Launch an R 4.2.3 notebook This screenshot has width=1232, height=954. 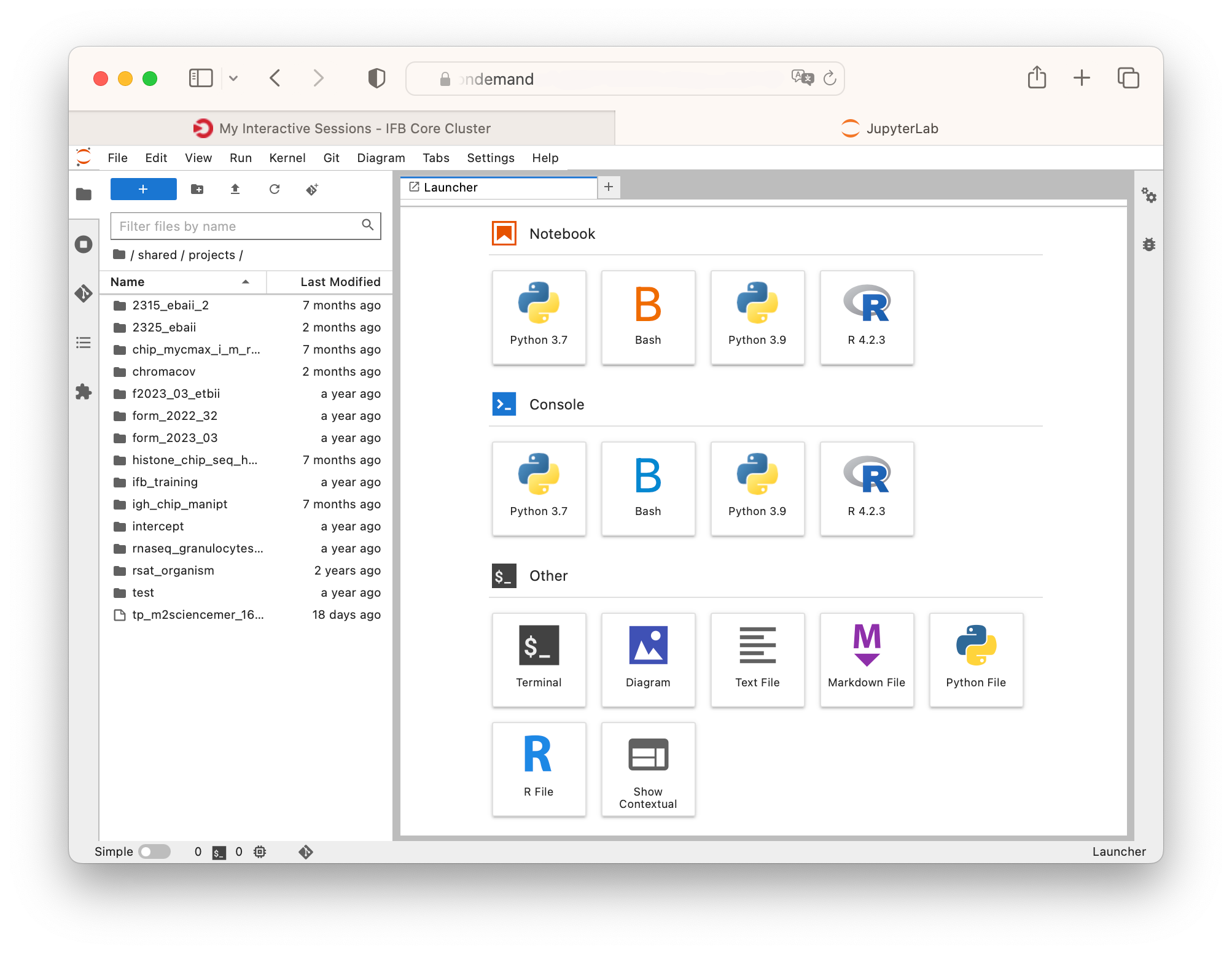pos(867,317)
